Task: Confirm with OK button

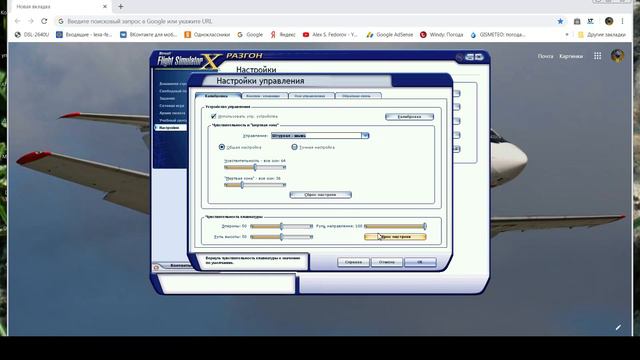Action: tap(420, 262)
